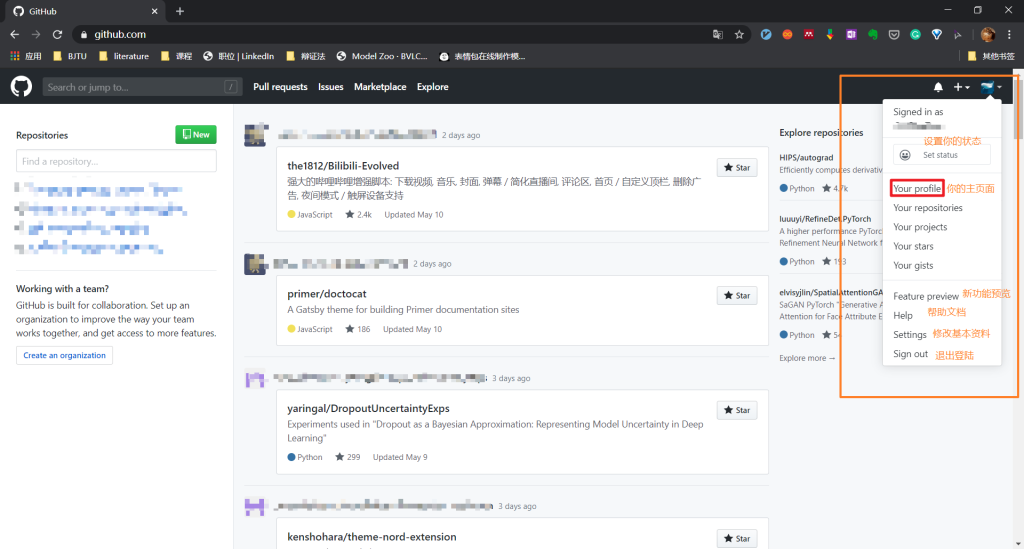The height and width of the screenshot is (549, 1024).
Task: Select Your stars from menu
Action: tap(913, 246)
